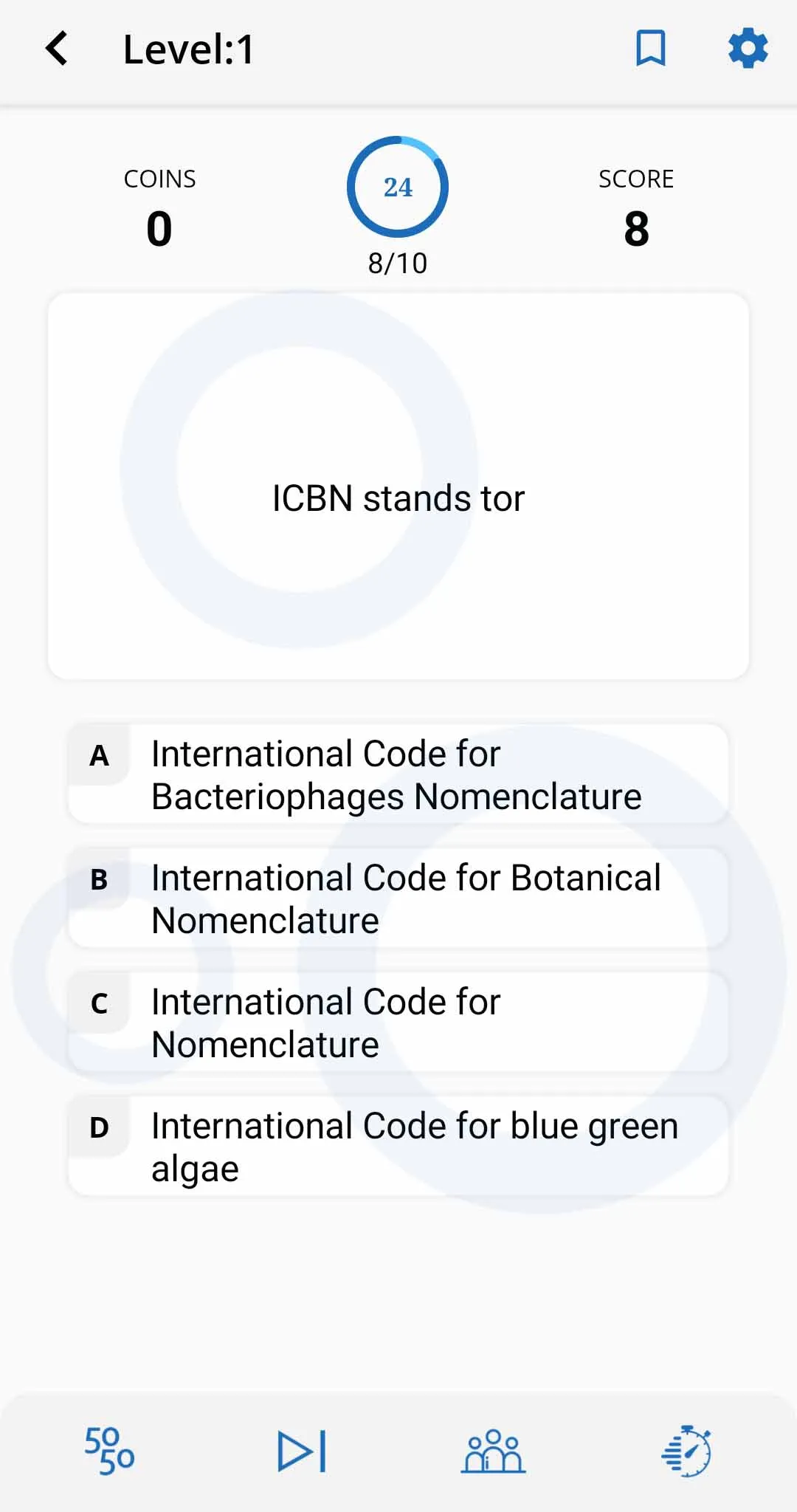Bookmark this question
Image resolution: width=797 pixels, height=1512 pixels.
pyautogui.click(x=651, y=49)
